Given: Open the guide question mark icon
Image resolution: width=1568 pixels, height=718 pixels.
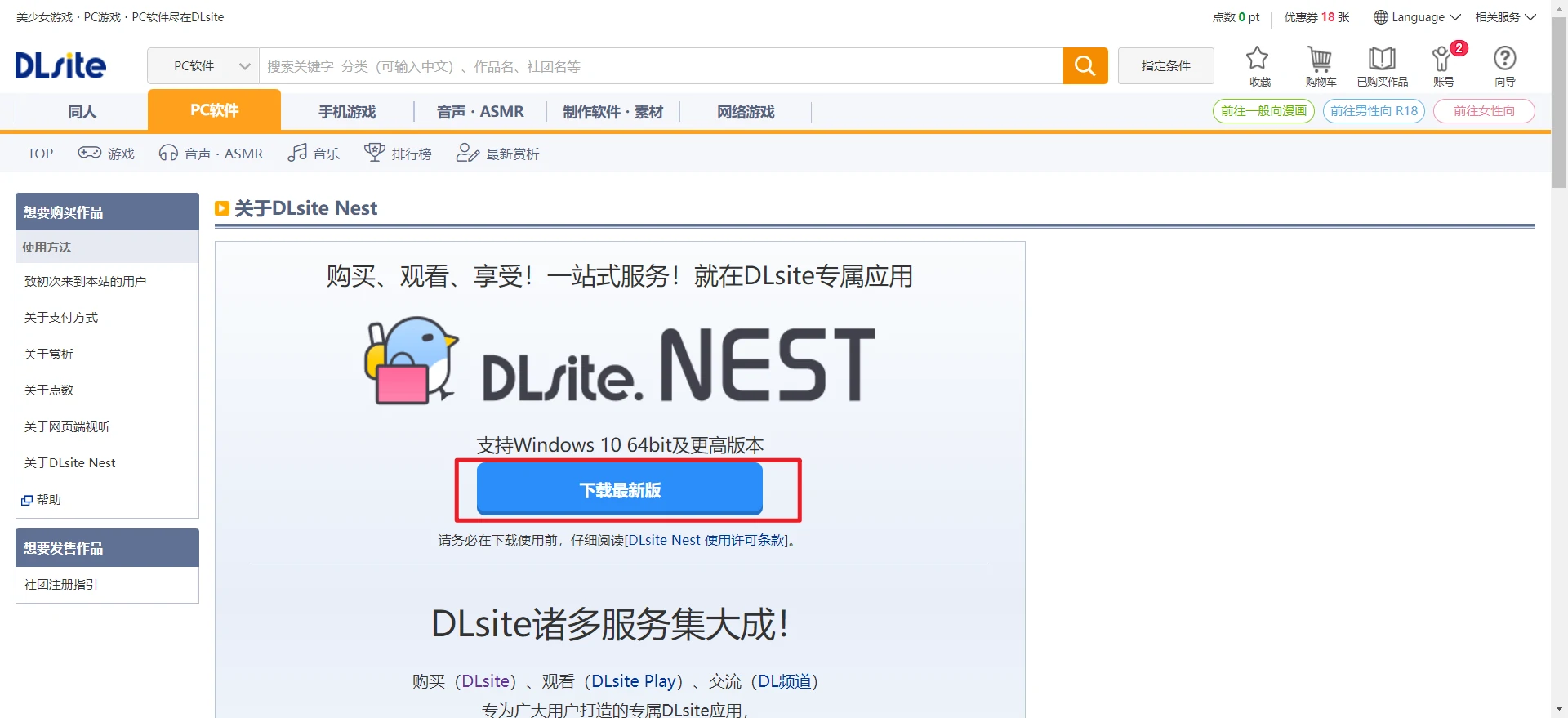Looking at the screenshot, I should coord(1504,65).
